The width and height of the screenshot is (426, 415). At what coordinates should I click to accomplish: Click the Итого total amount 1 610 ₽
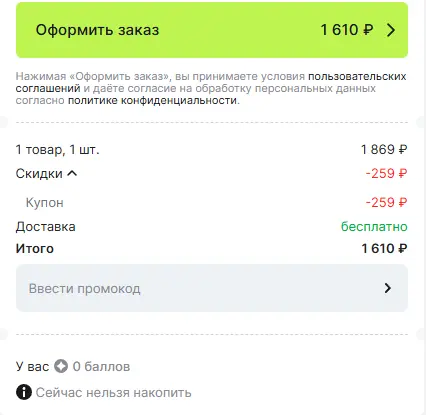[x=384, y=249]
